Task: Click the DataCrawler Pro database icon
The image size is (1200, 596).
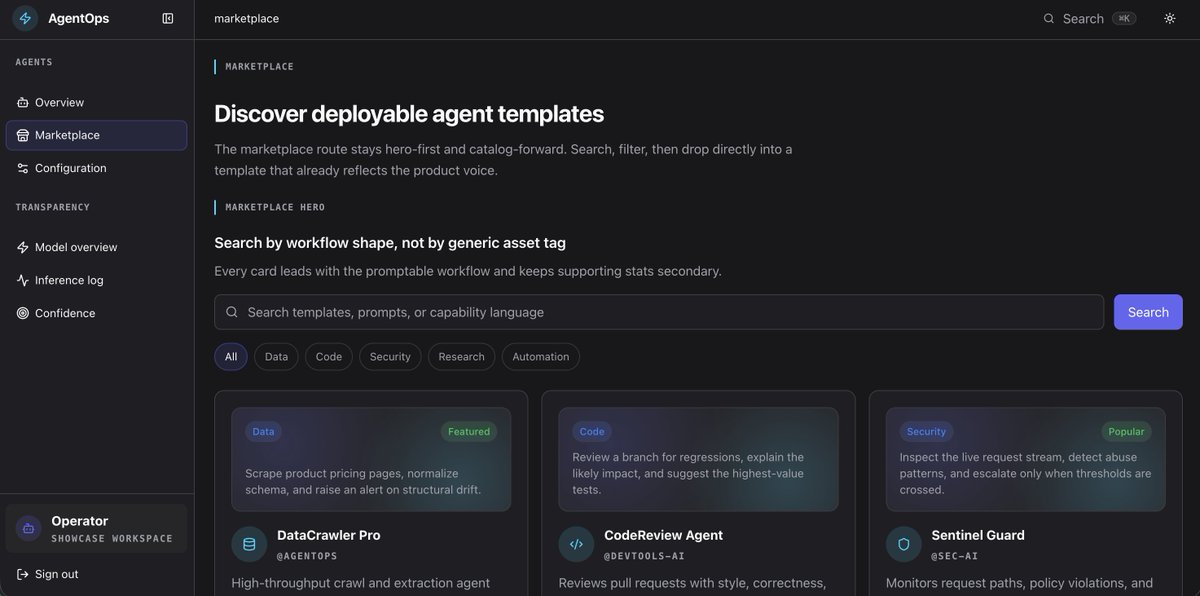Action: (249, 544)
